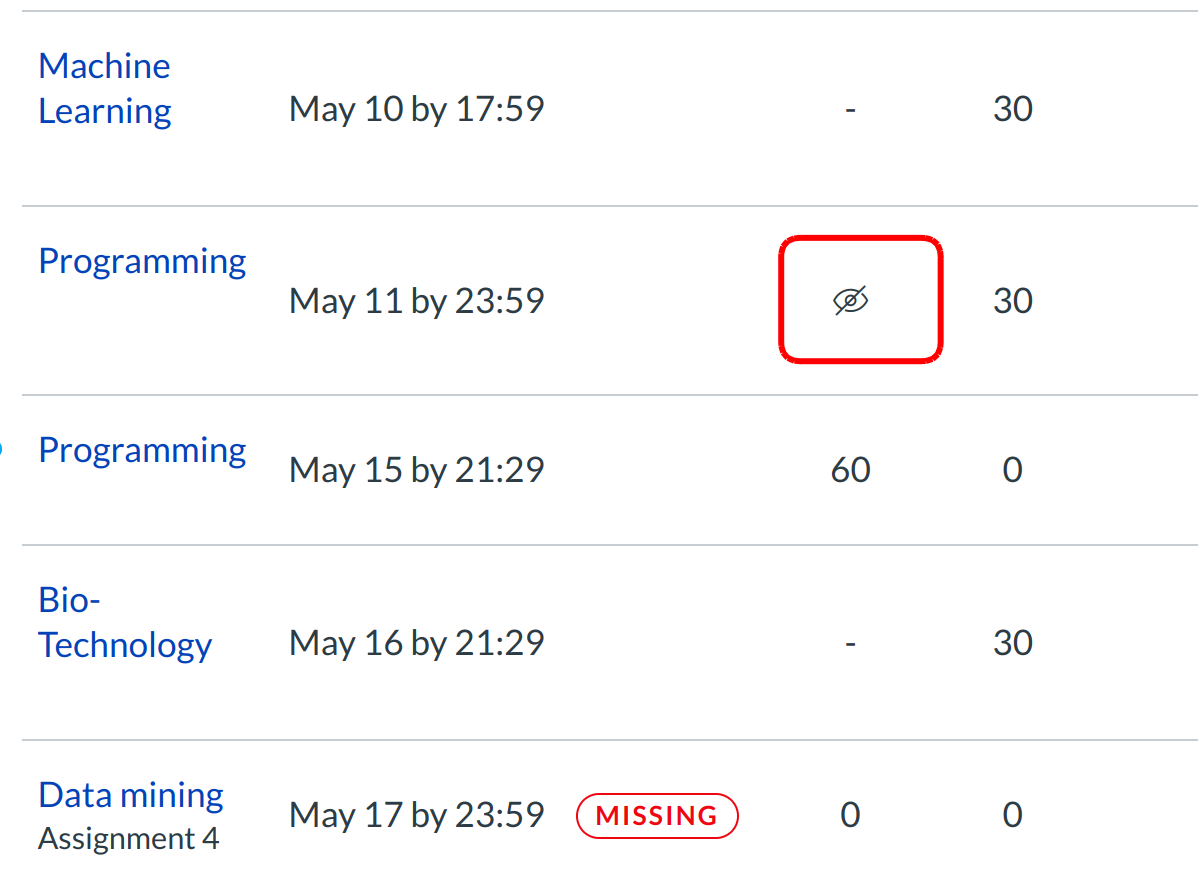Click the Data mining score next to MISSING
This screenshot has width=1198, height=888.
click(850, 815)
